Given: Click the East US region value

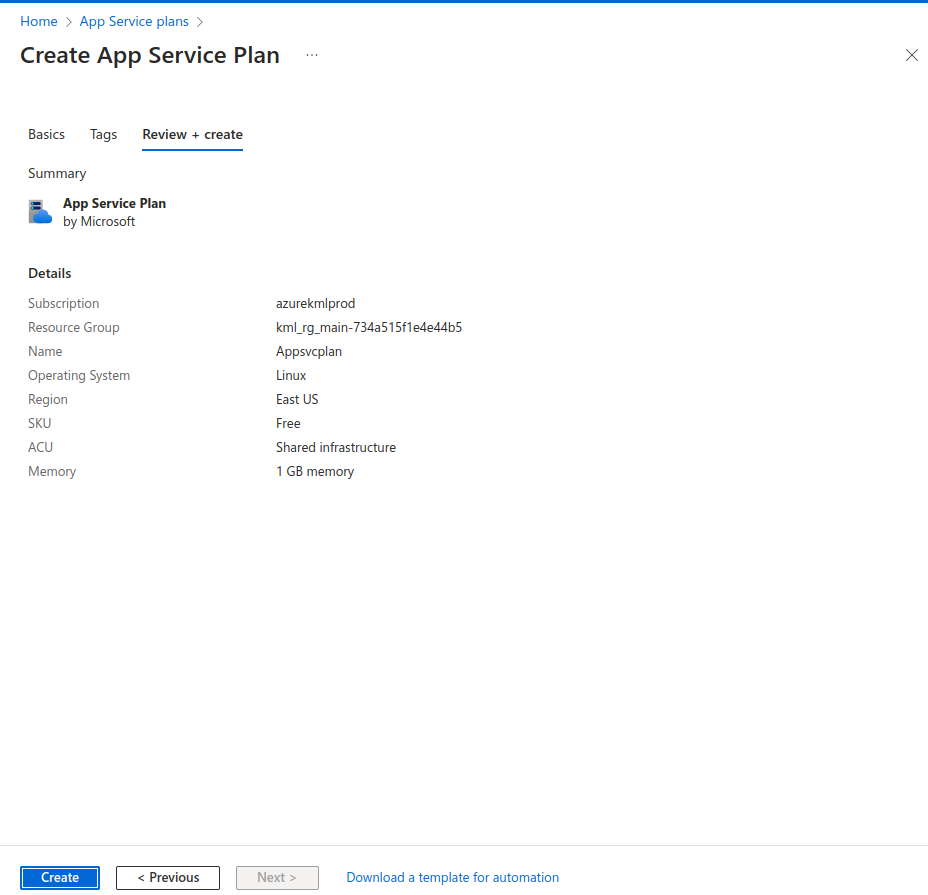Looking at the screenshot, I should click(297, 399).
